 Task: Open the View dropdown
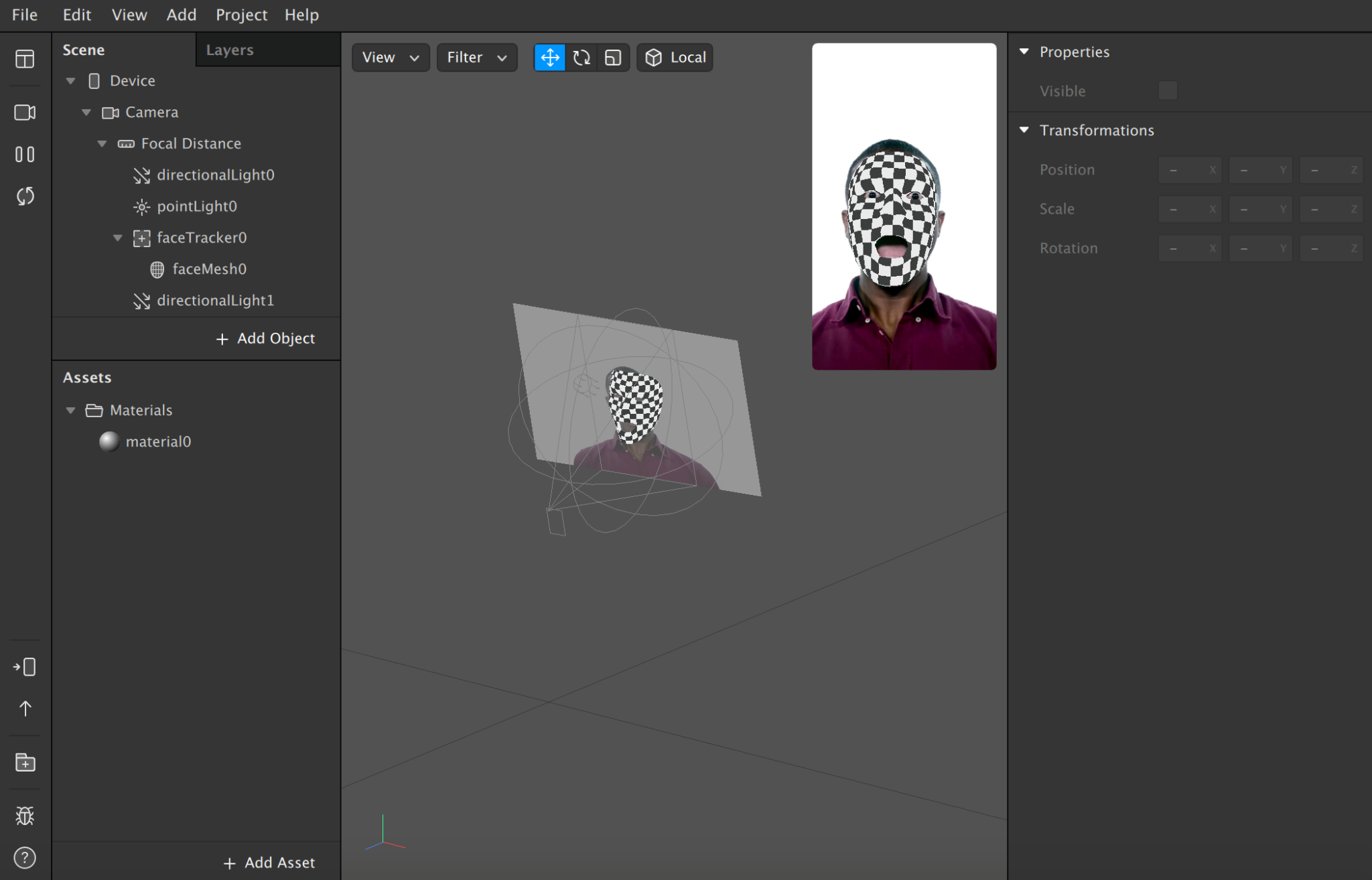[390, 58]
